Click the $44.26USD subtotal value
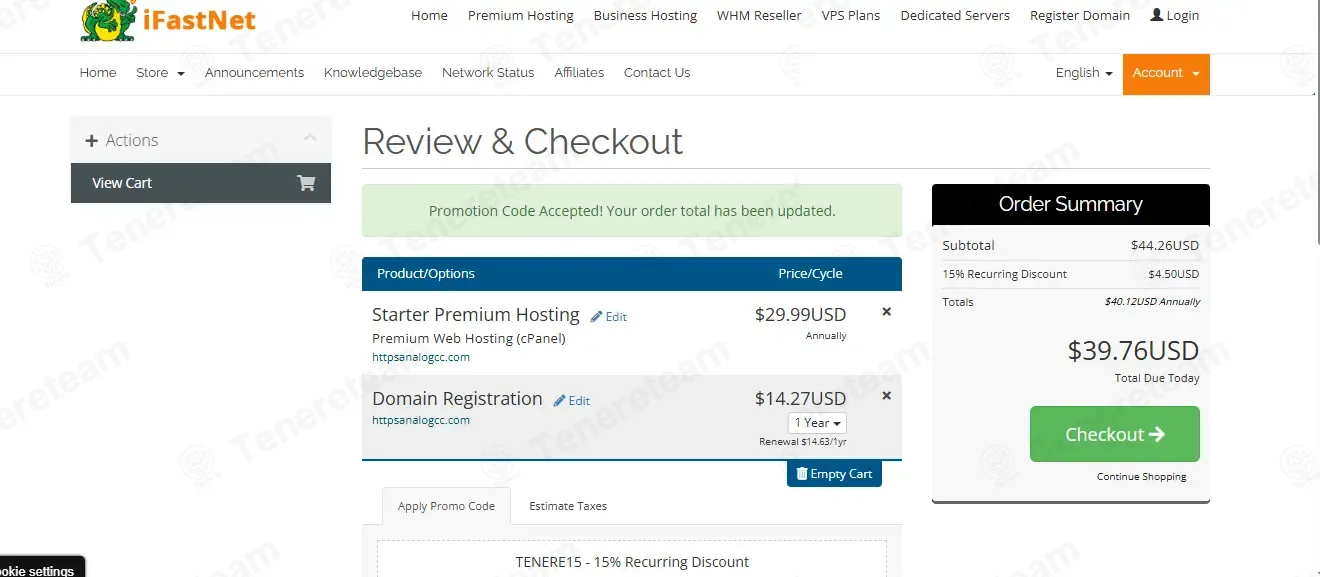 (1165, 245)
